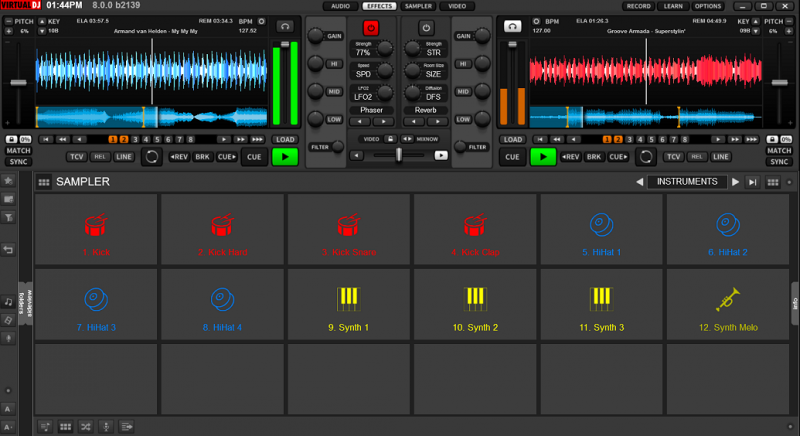Click the filter funnel icon in sidebar
Image resolution: width=800 pixels, height=436 pixels.
[x=8, y=218]
